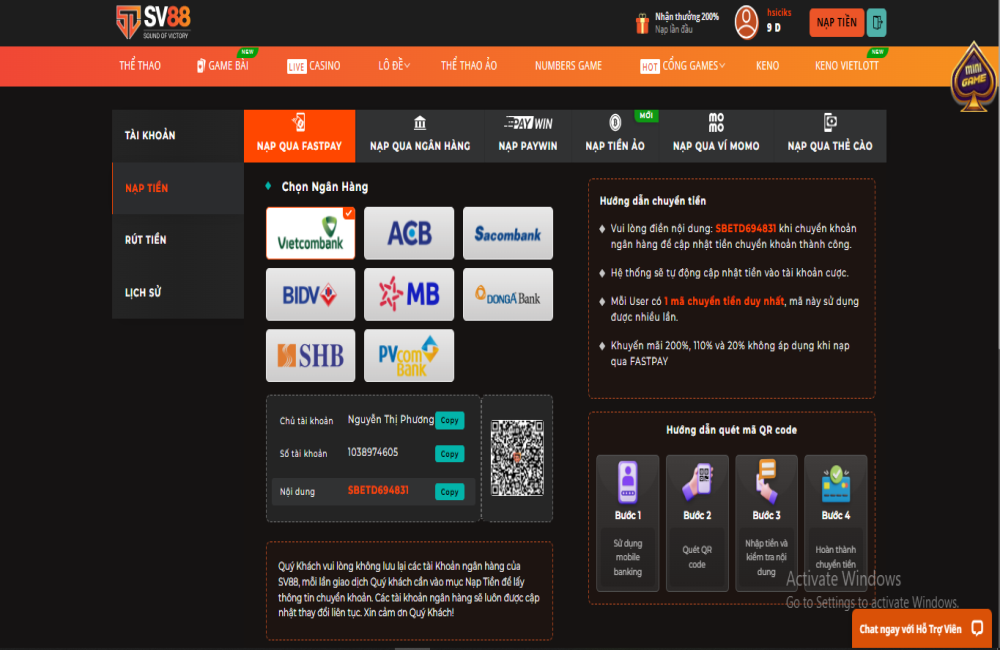This screenshot has height=650, width=1000.
Task: Click the SV88 logo
Action: pyautogui.click(x=153, y=22)
